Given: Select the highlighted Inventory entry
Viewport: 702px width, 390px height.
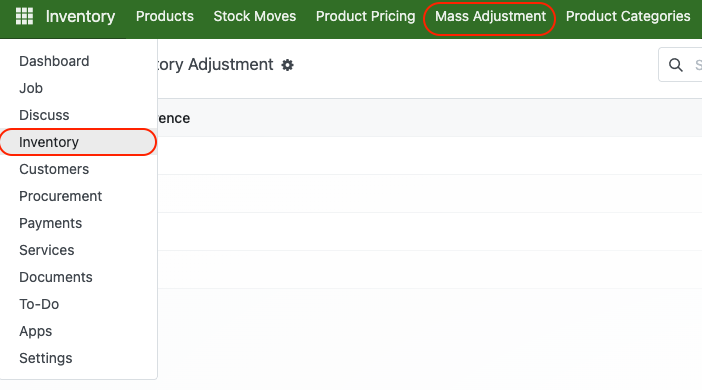Looking at the screenshot, I should coord(78,142).
